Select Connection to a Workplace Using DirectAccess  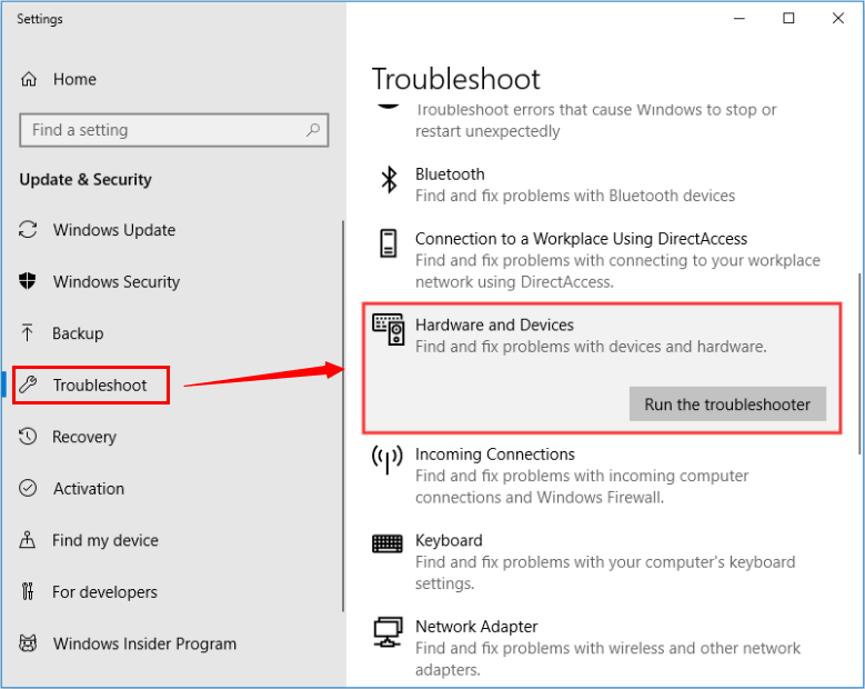coord(581,239)
